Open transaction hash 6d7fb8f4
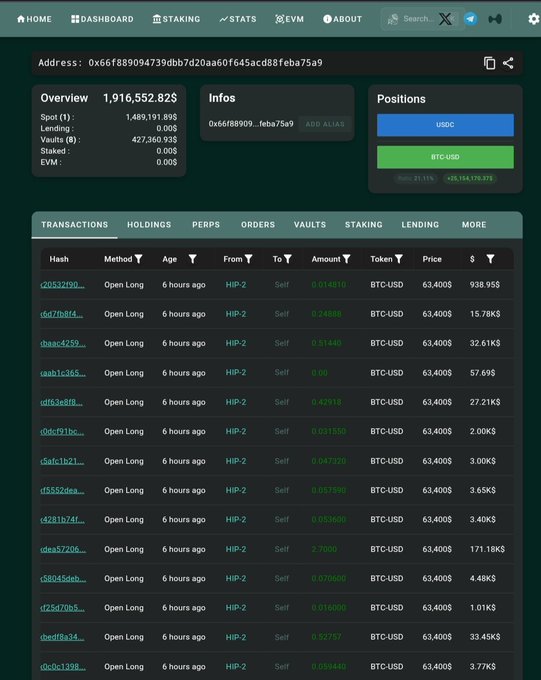 point(62,314)
